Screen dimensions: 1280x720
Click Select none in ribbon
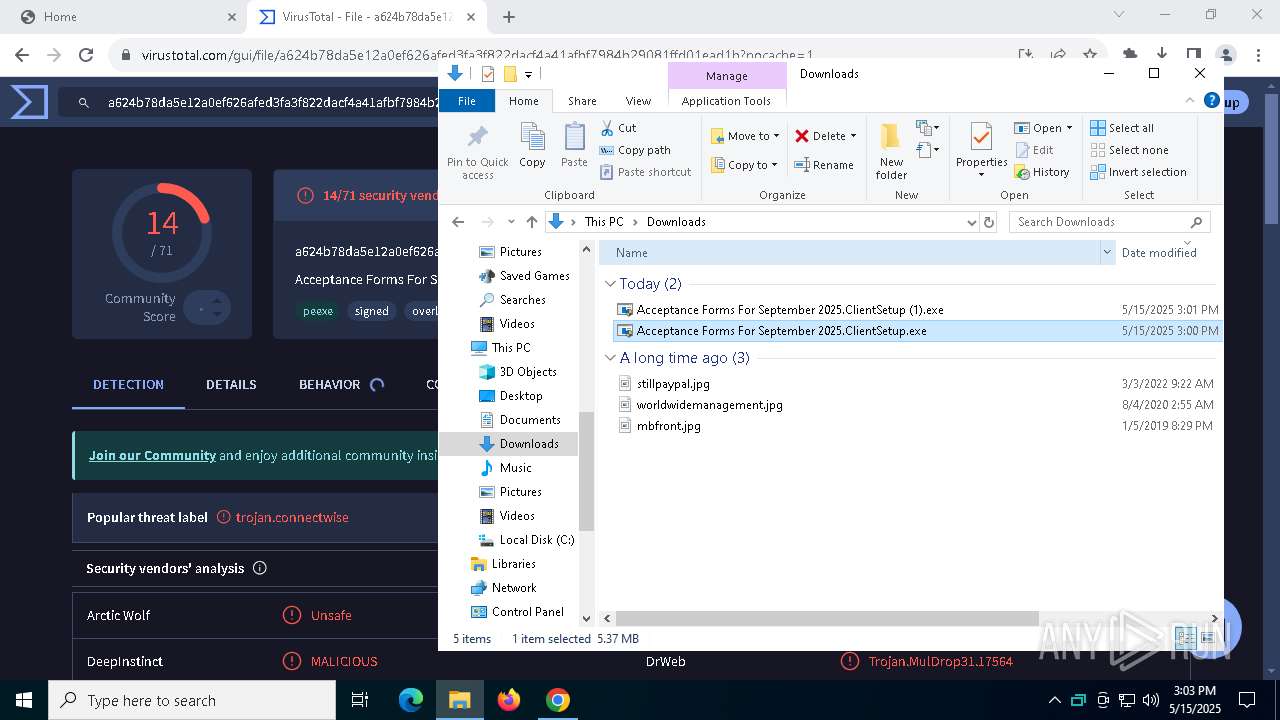(x=1129, y=150)
